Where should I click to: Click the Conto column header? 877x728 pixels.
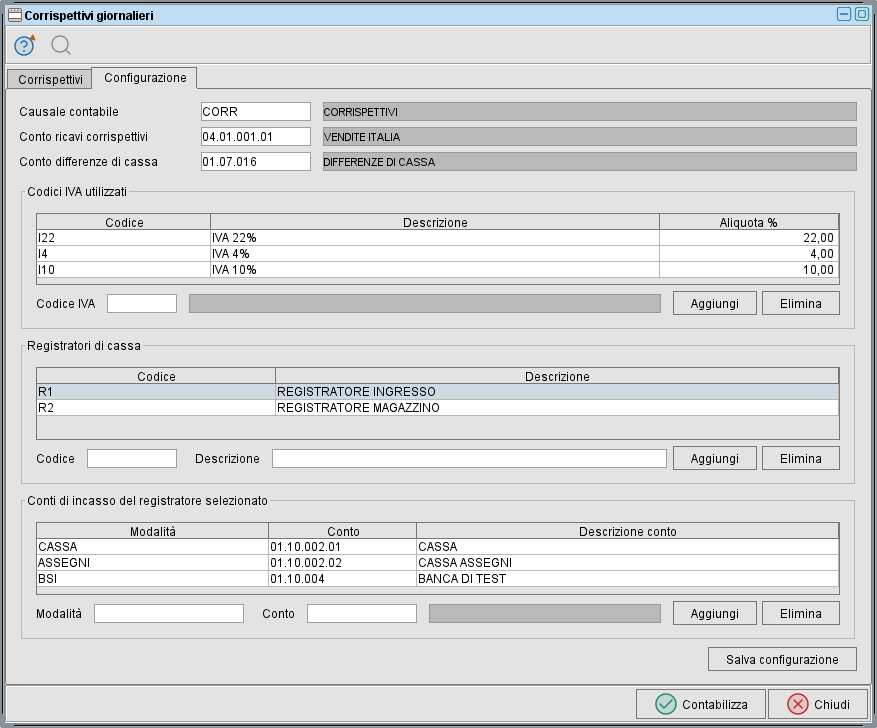click(342, 531)
